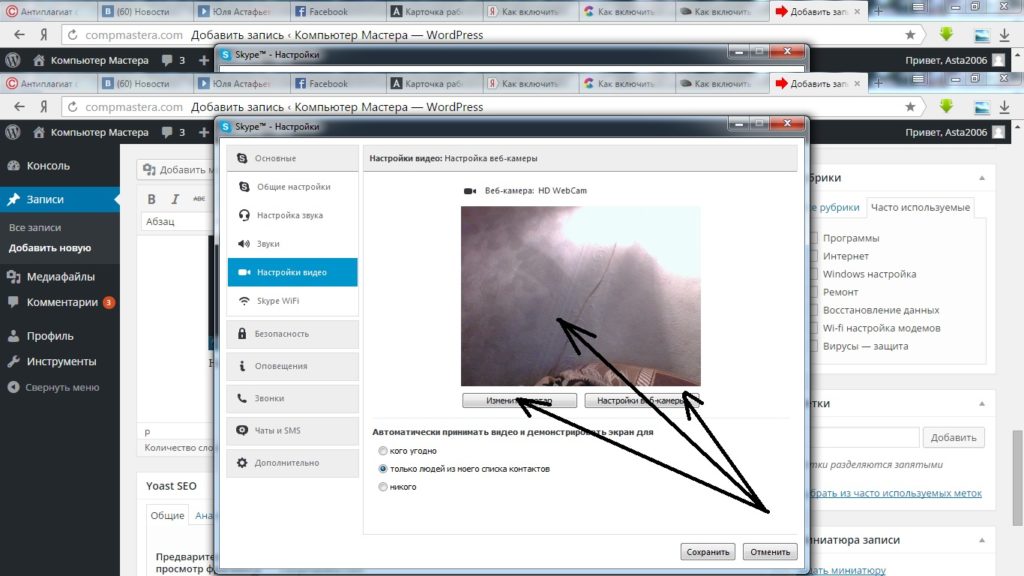This screenshot has height=576, width=1024.
Task: Open Записи pin menu in WordPress
Action: pyautogui.click(x=59, y=199)
